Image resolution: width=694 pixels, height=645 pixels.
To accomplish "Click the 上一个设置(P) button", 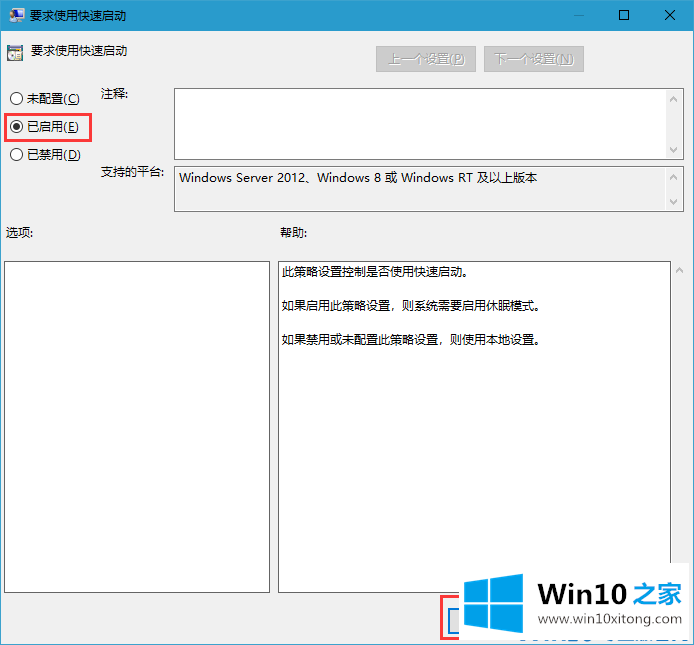I will [x=426, y=59].
